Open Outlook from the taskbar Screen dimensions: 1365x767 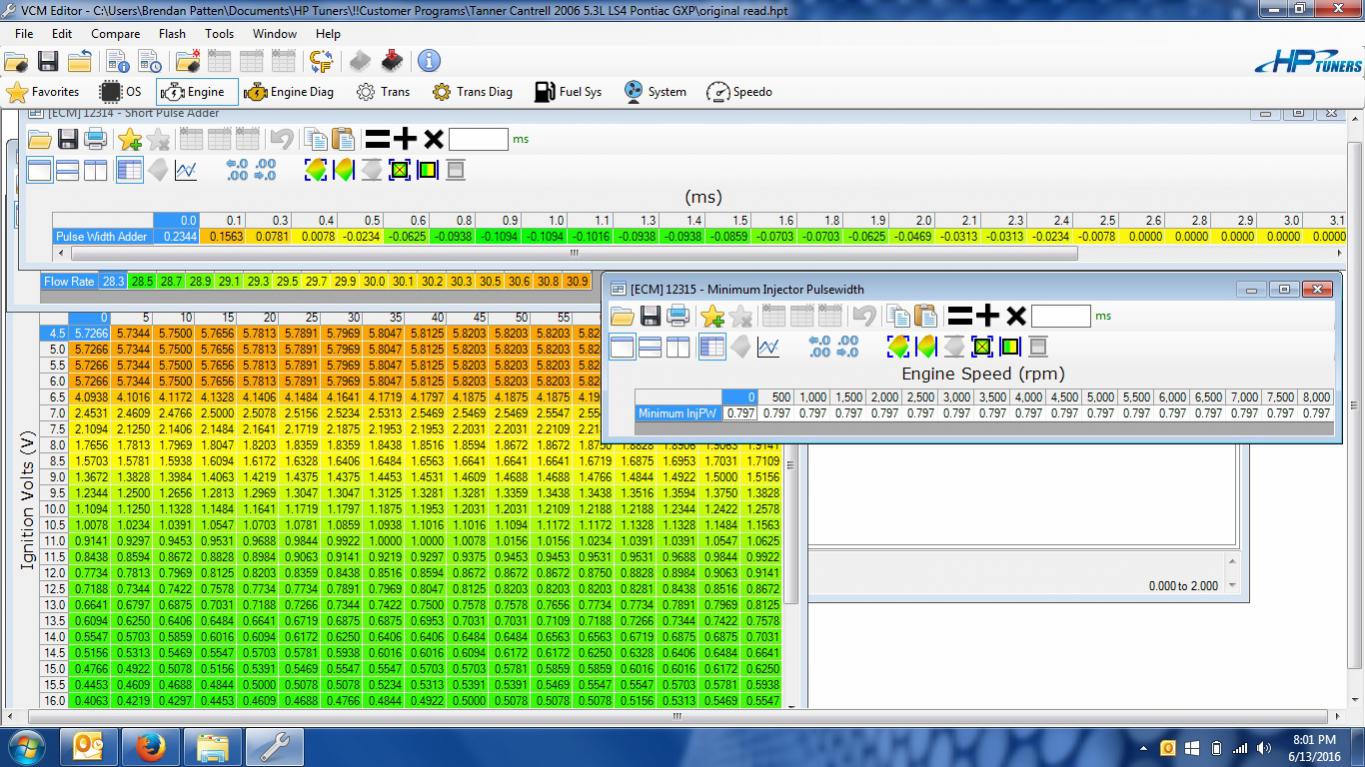[88, 747]
